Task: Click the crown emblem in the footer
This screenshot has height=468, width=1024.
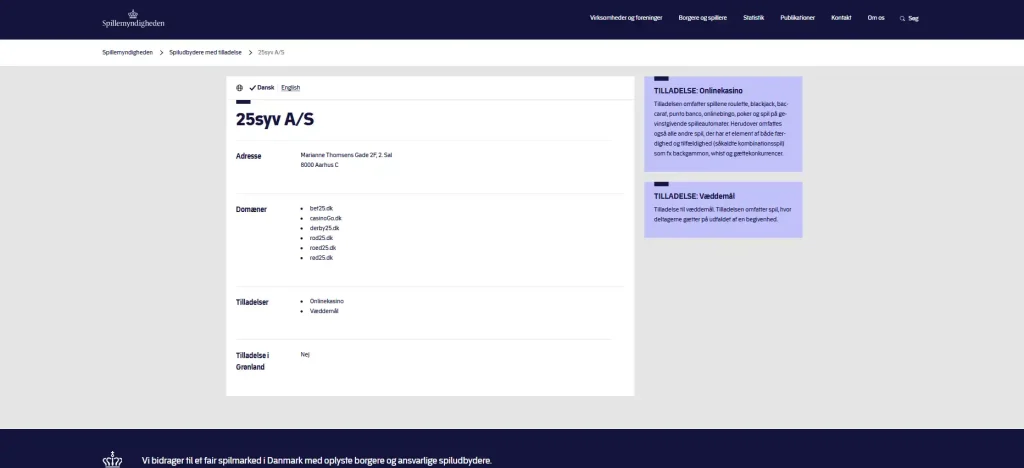Action: pyautogui.click(x=112, y=460)
